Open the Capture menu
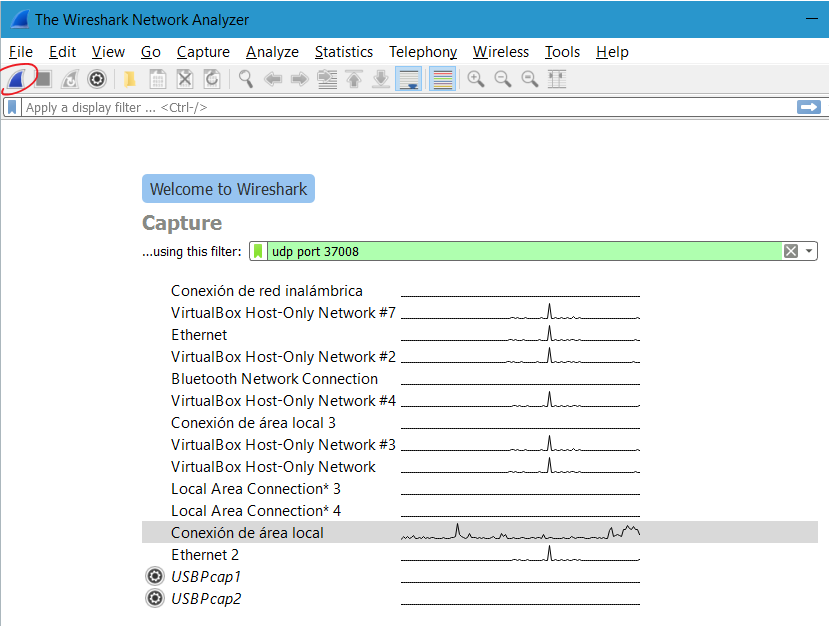Screen dimensions: 829x626 [204, 52]
